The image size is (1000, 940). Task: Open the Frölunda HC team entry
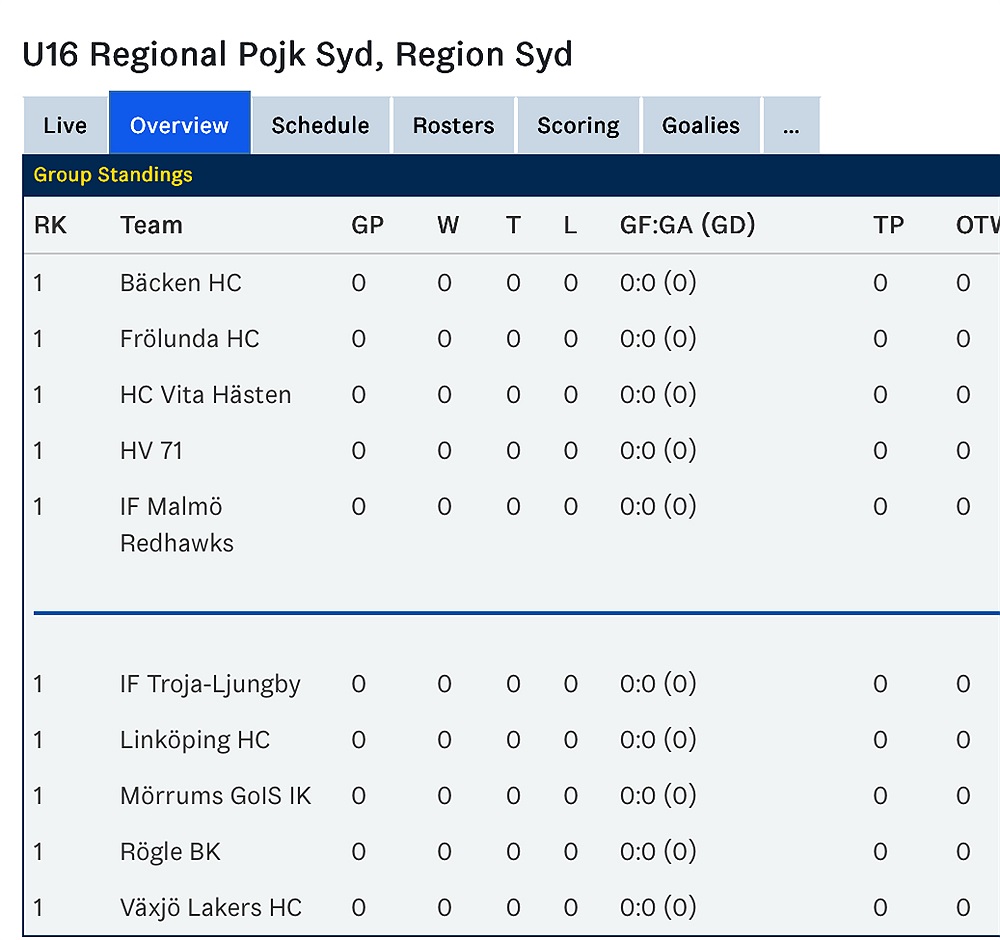pos(189,339)
